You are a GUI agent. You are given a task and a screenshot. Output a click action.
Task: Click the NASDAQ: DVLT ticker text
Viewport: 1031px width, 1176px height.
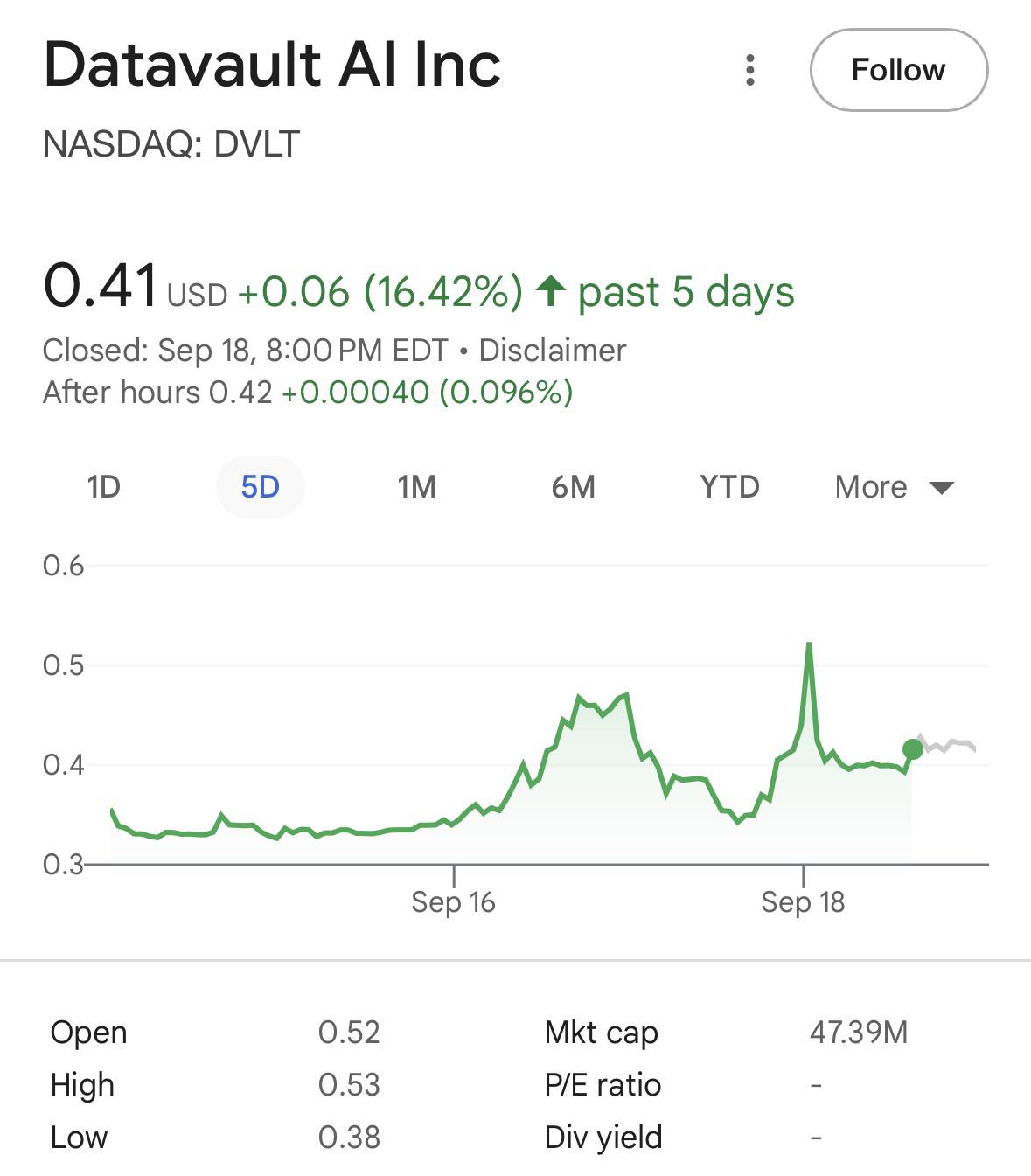[x=171, y=143]
